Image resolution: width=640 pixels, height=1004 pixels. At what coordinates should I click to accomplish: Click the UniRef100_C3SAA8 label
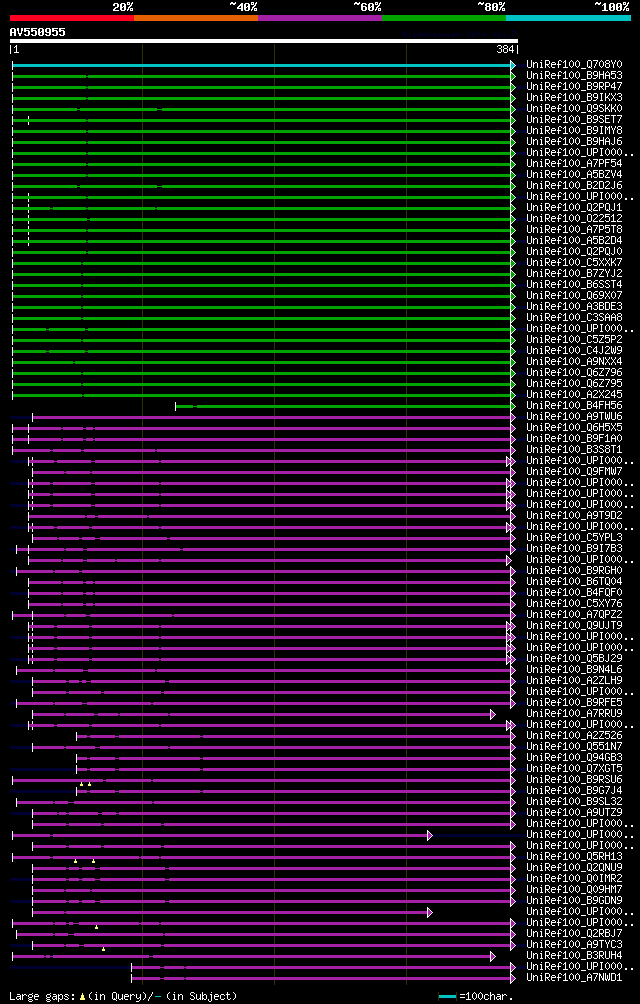(x=574, y=318)
